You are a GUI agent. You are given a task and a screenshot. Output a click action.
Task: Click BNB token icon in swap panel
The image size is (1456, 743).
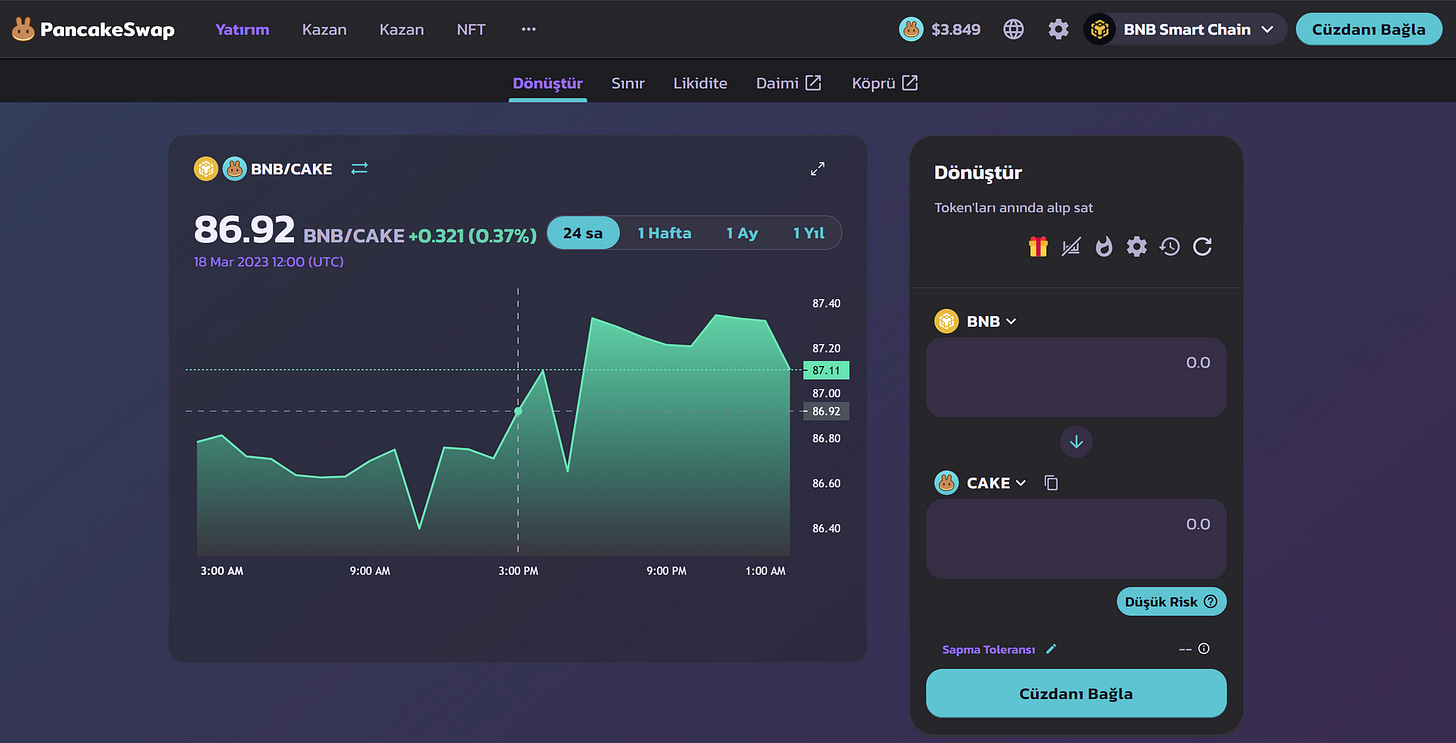[946, 321]
